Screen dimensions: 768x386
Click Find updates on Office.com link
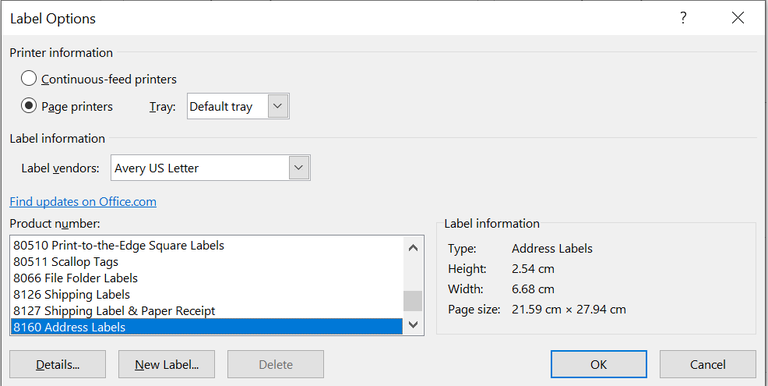(83, 202)
